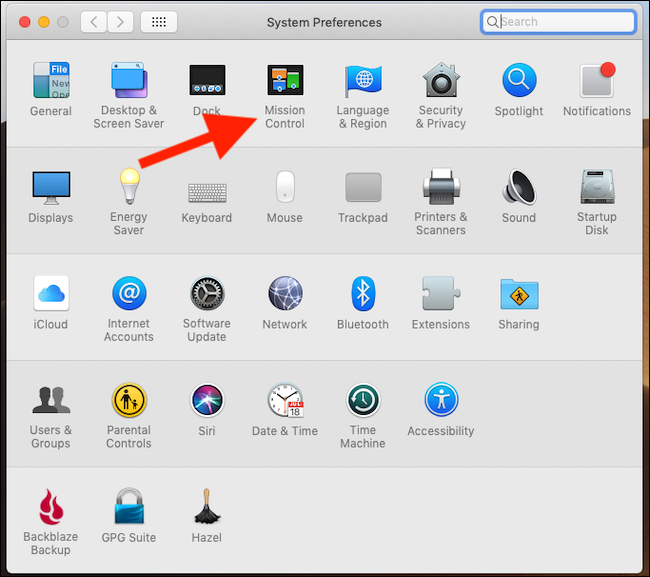Image resolution: width=650 pixels, height=577 pixels.
Task: Open Users & Groups pane
Action: (51, 400)
